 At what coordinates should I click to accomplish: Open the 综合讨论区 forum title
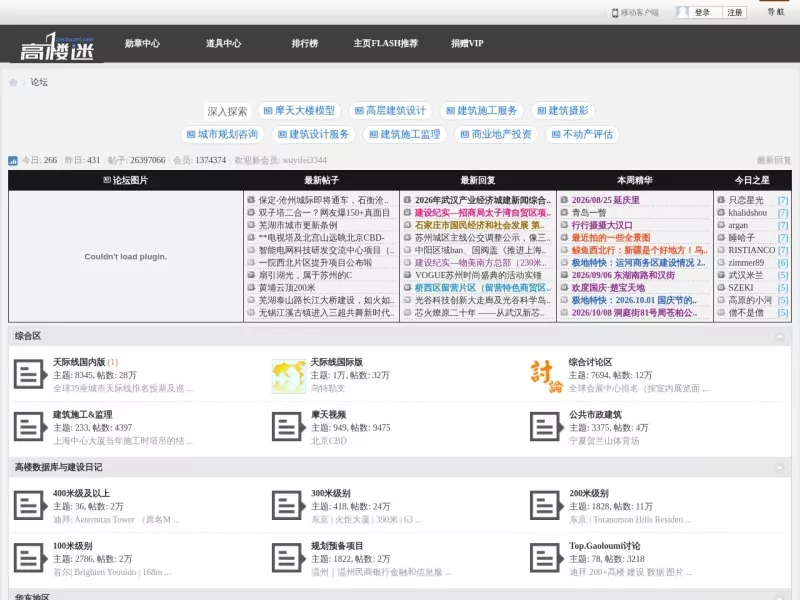point(590,362)
